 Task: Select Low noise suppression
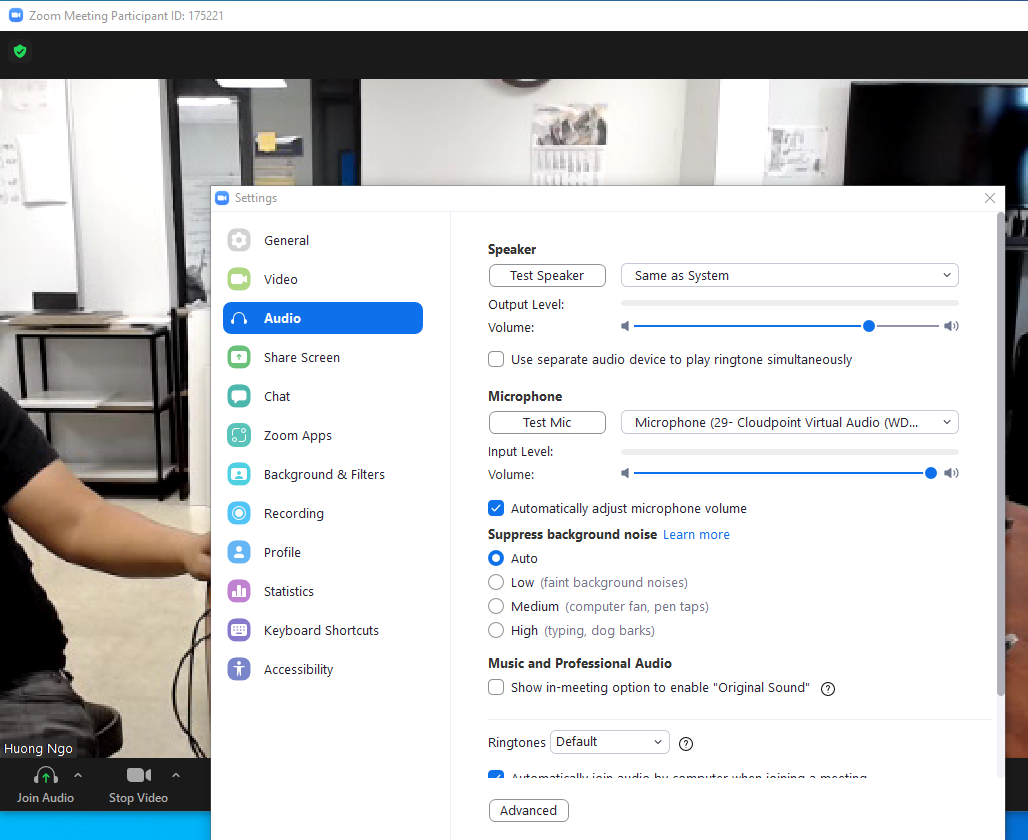496,582
